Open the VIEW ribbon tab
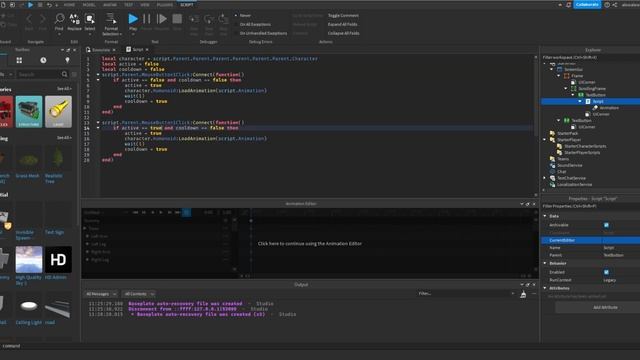 click(145, 4)
